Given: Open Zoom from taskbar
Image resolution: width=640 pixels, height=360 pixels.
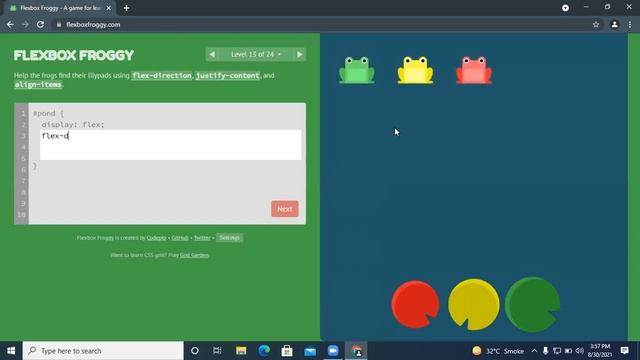Looking at the screenshot, I should pos(333,351).
